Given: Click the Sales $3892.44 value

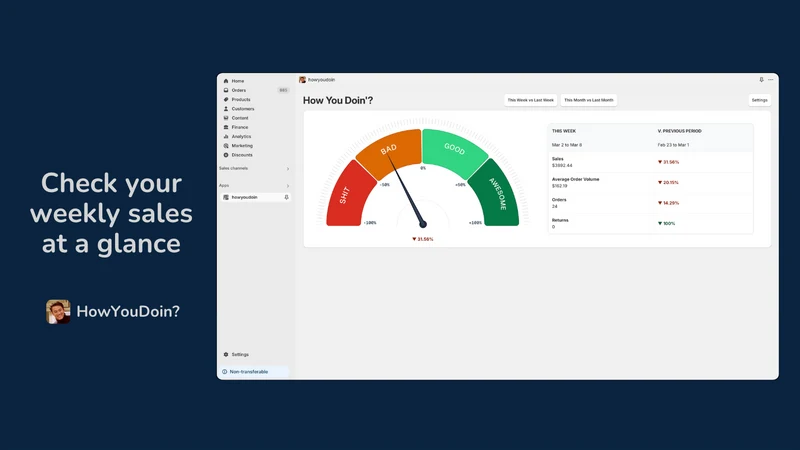Looking at the screenshot, I should (562, 166).
